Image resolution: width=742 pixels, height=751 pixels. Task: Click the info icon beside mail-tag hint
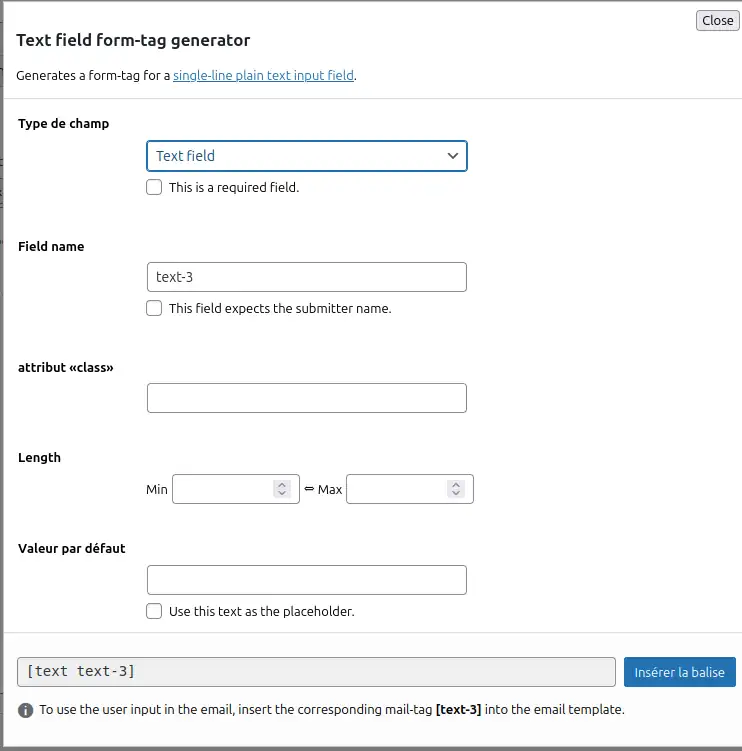click(x=25, y=710)
